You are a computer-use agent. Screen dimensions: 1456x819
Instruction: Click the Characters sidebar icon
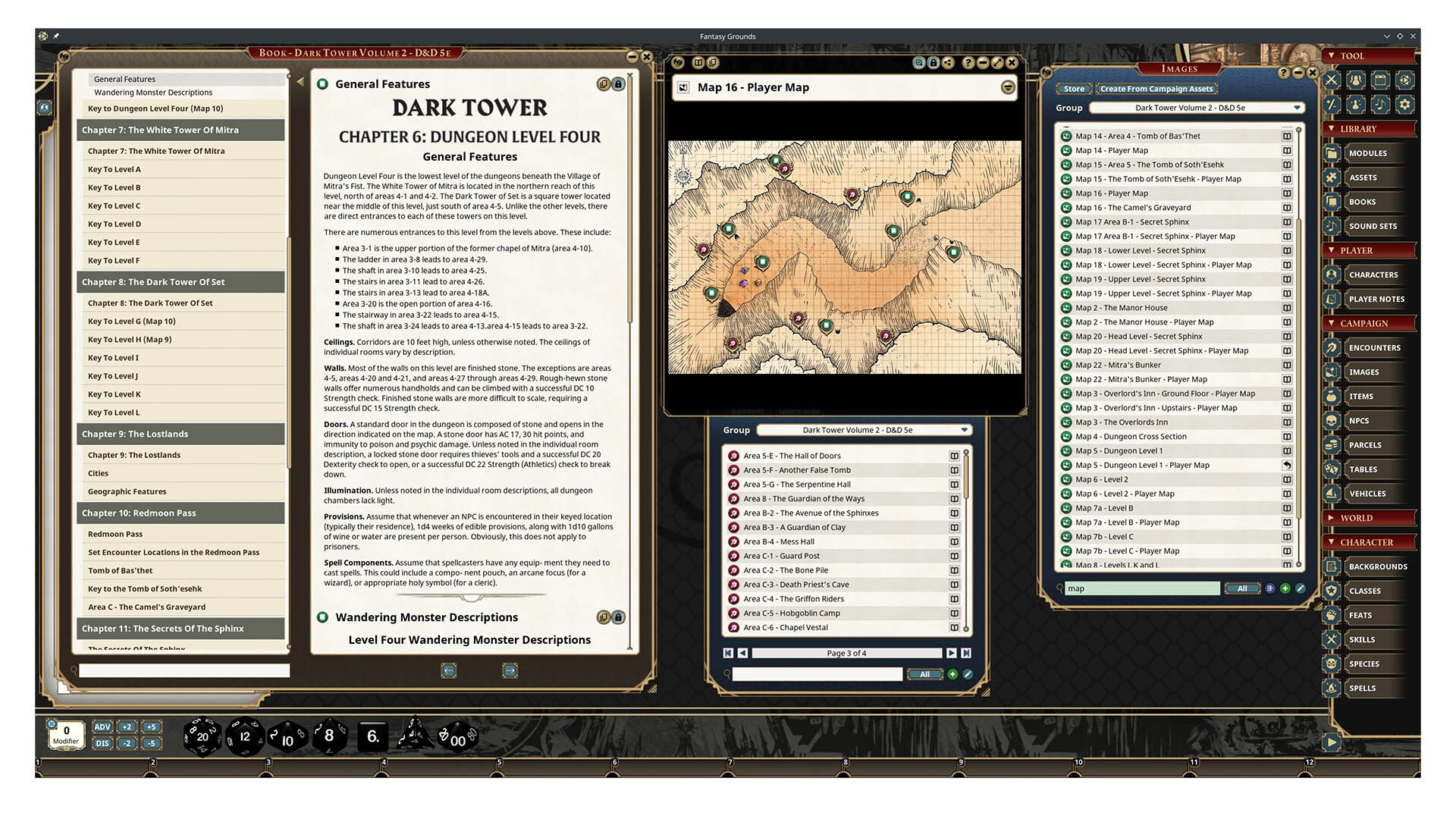tap(1332, 275)
